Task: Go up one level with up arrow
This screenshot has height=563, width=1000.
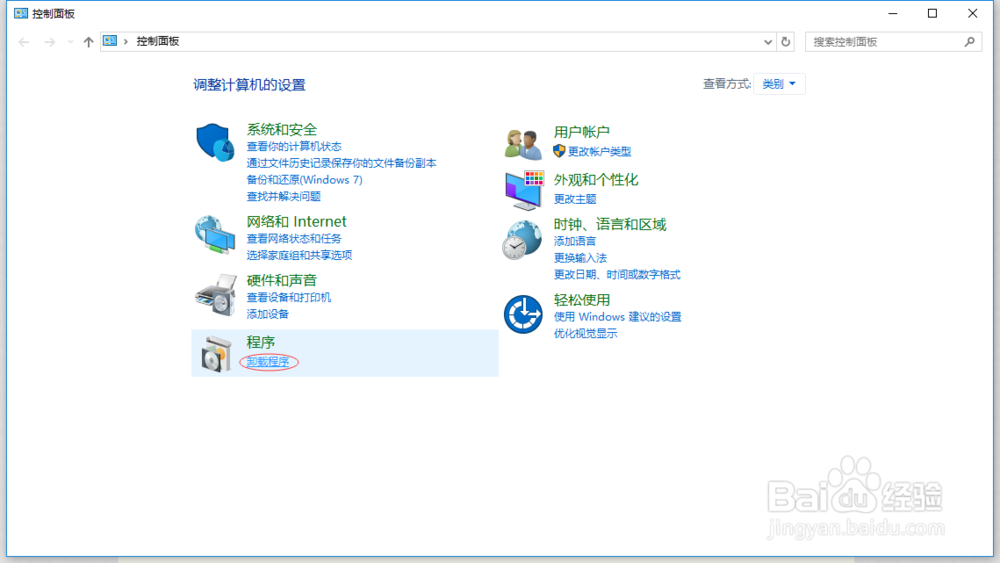Action: [88, 42]
